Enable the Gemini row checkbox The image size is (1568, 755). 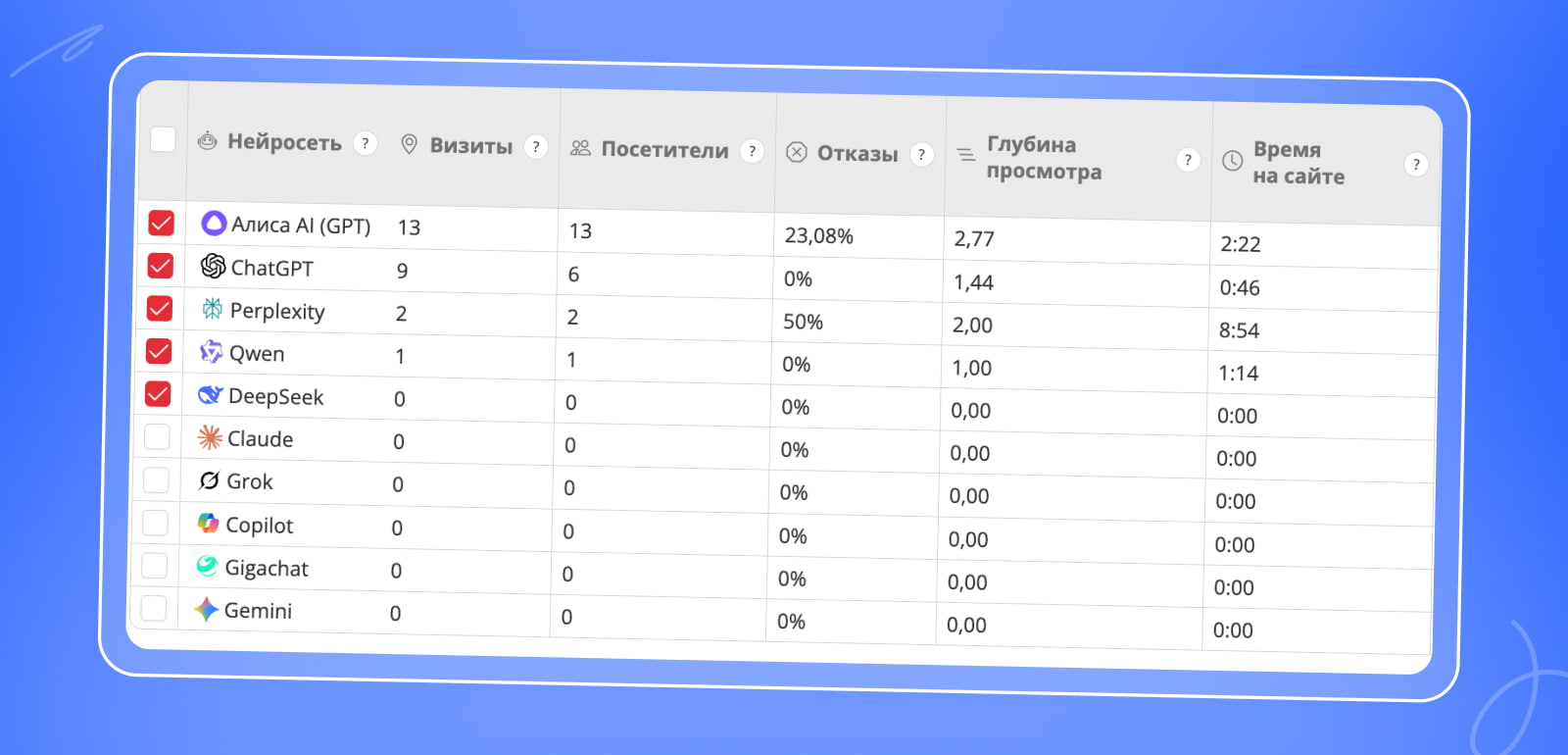pos(154,608)
